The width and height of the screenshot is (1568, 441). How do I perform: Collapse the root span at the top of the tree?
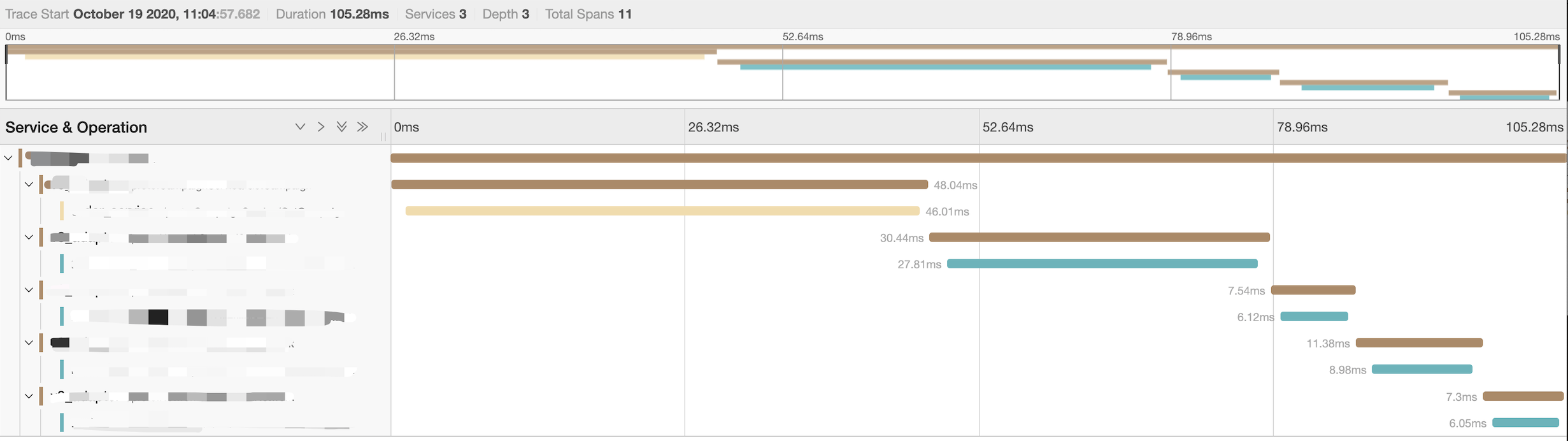(8, 158)
